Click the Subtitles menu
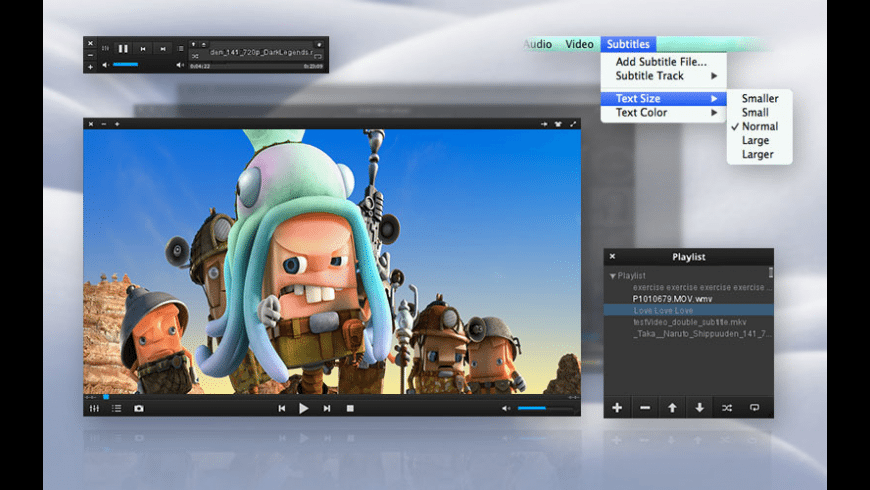The width and height of the screenshot is (870, 490). 628,44
